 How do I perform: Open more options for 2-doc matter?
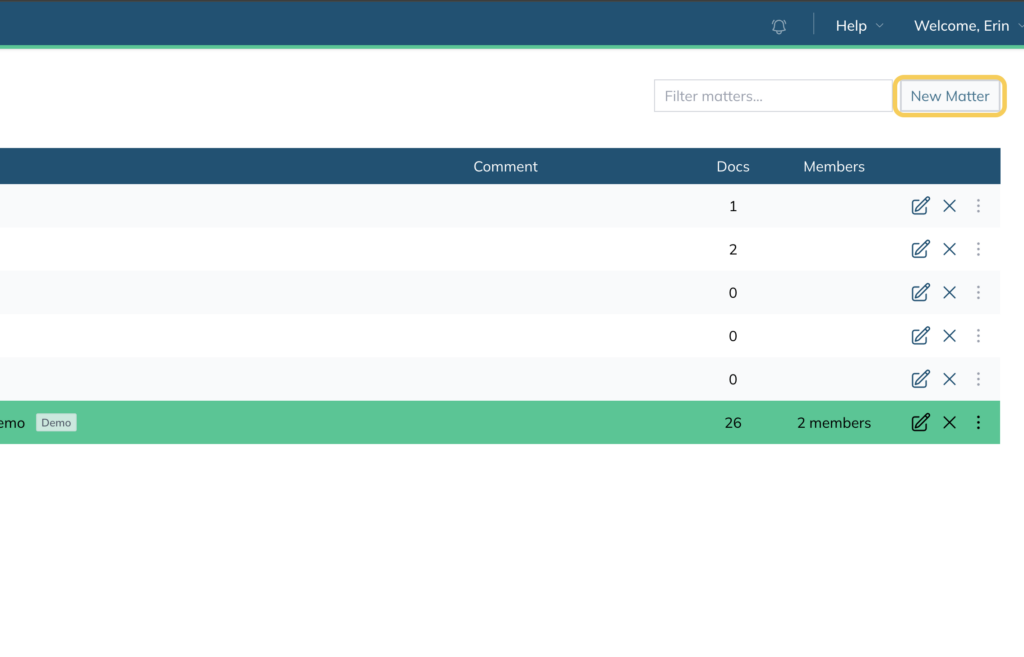[x=978, y=249]
